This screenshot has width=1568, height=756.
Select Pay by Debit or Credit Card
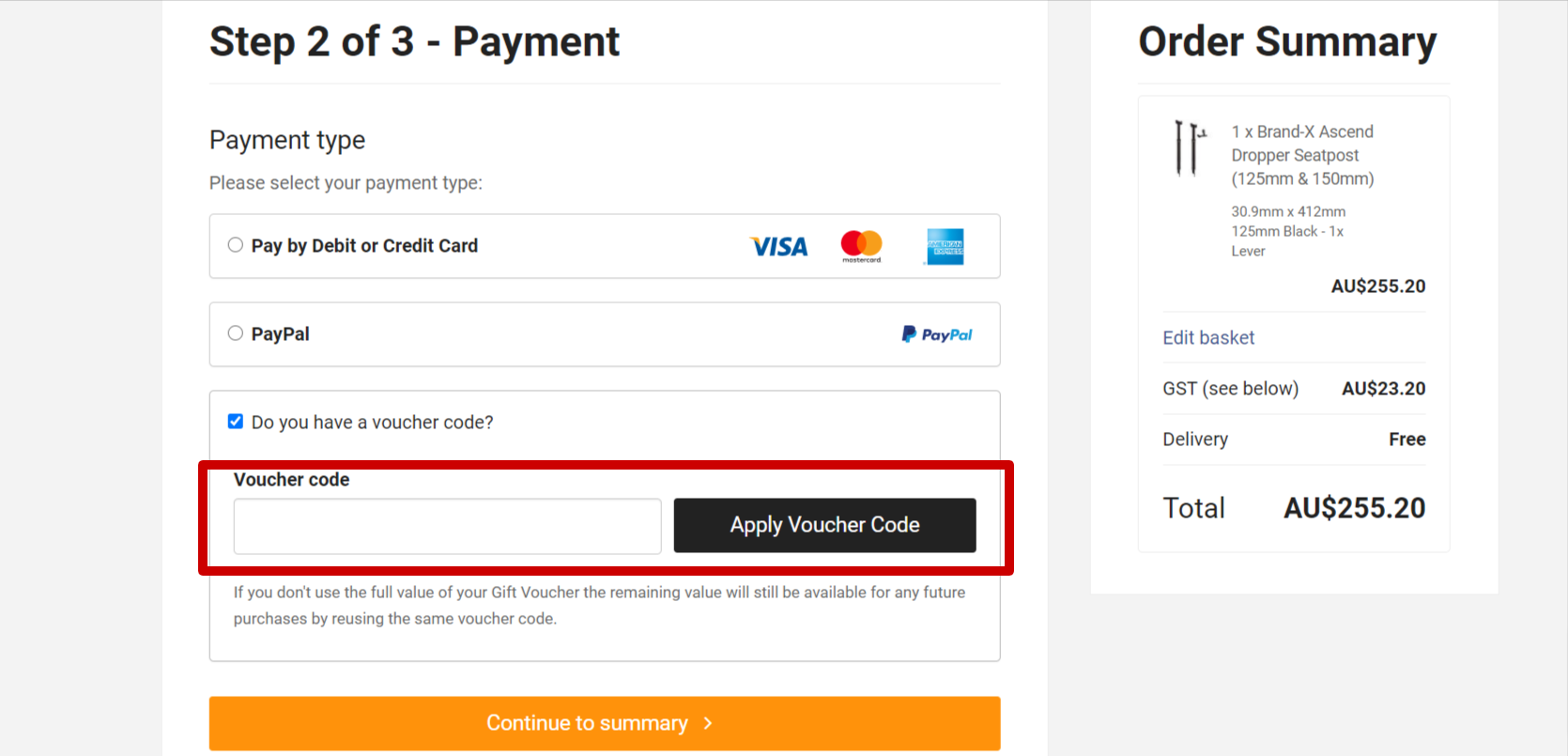(x=235, y=244)
